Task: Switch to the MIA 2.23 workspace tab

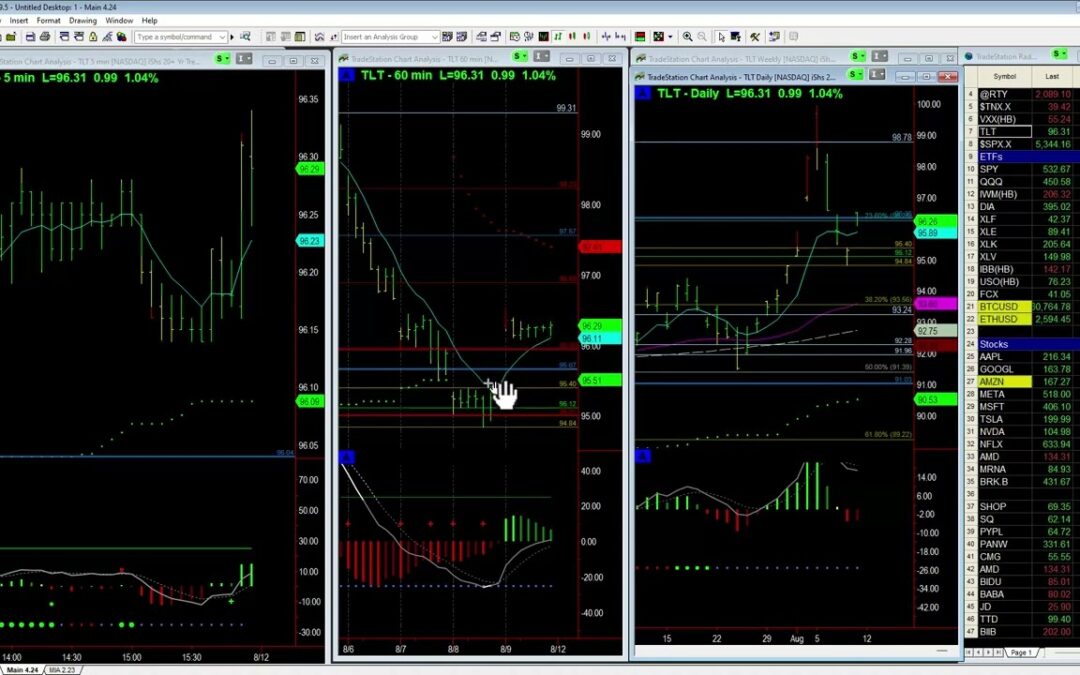Action: tap(62, 669)
